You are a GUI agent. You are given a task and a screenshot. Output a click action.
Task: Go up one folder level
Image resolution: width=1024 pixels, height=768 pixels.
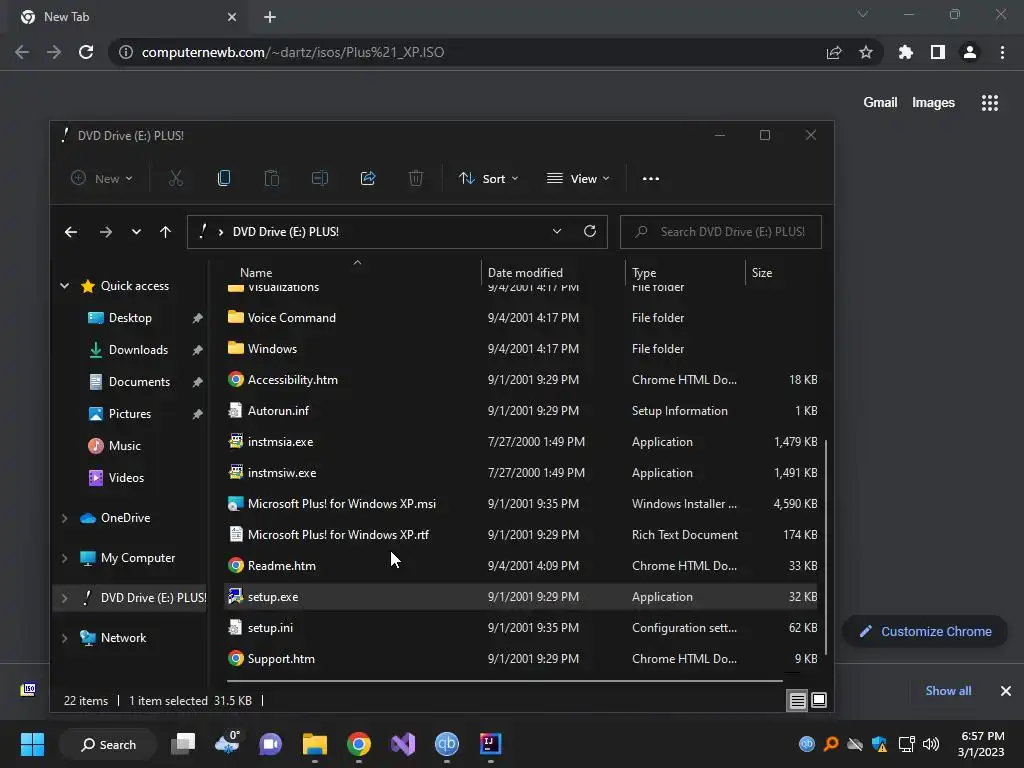pyautogui.click(x=165, y=232)
